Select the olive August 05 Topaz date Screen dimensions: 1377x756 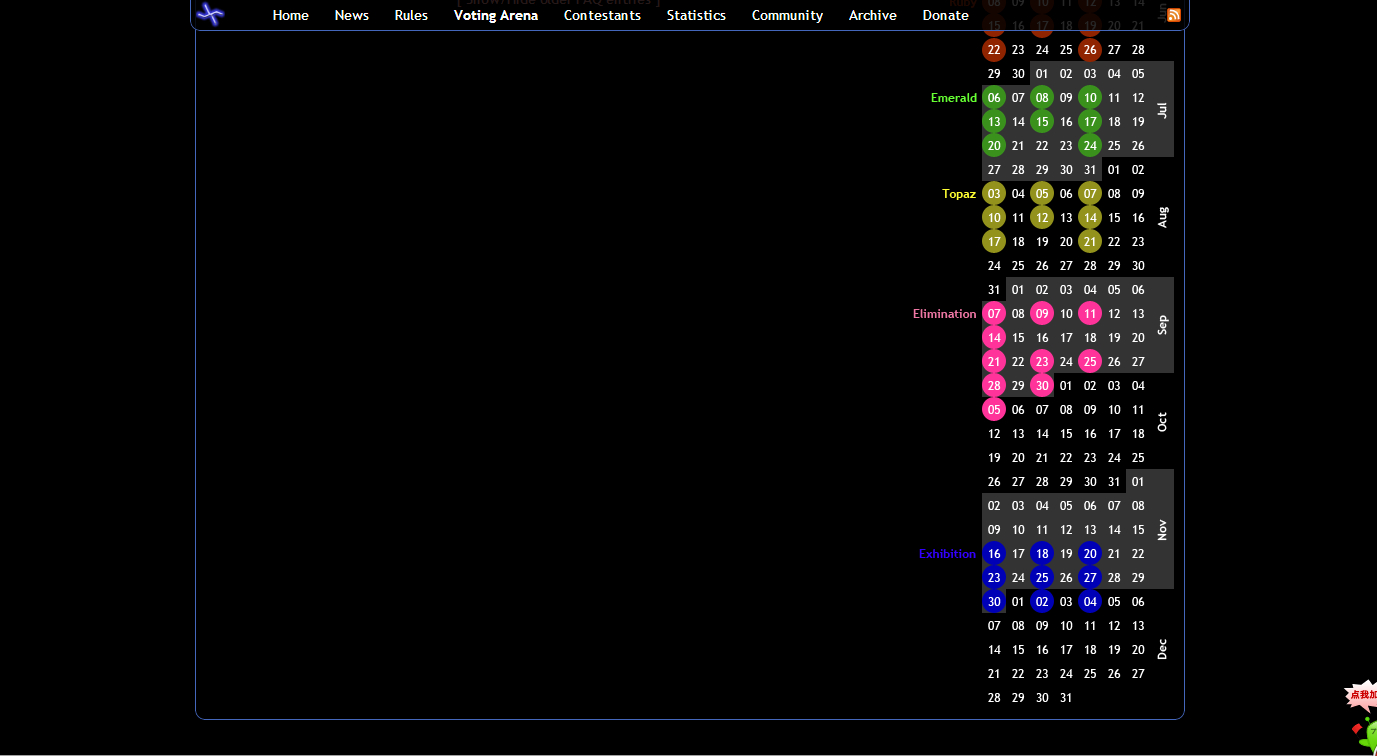[1042, 194]
